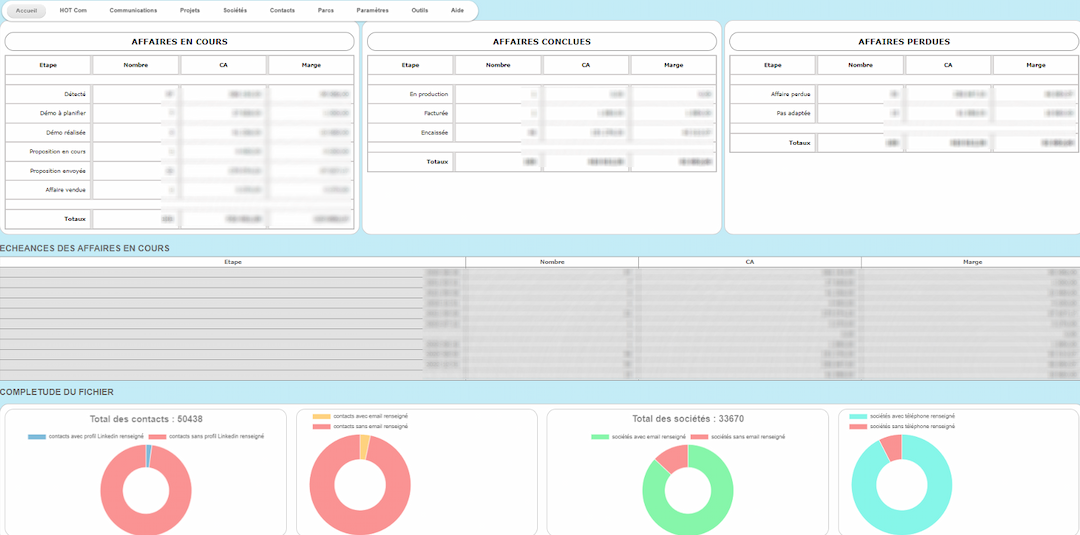Screen dimensions: 1080x535
Task: Click the Total des contacts : 50438 title
Action: click(x=146, y=419)
